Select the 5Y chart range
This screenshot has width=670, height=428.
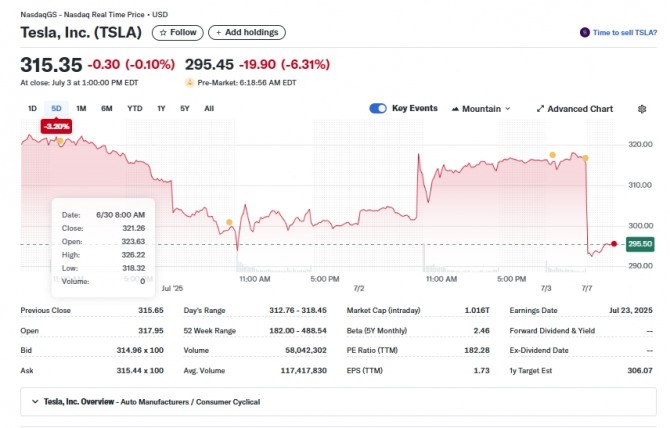coord(184,108)
